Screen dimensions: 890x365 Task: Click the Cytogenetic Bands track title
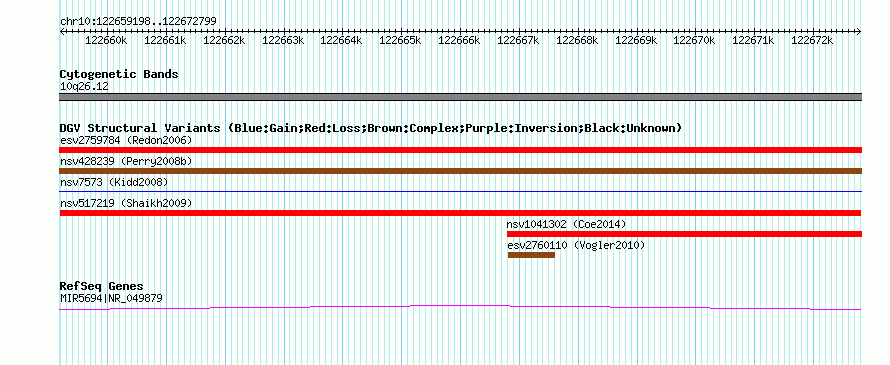tap(119, 74)
